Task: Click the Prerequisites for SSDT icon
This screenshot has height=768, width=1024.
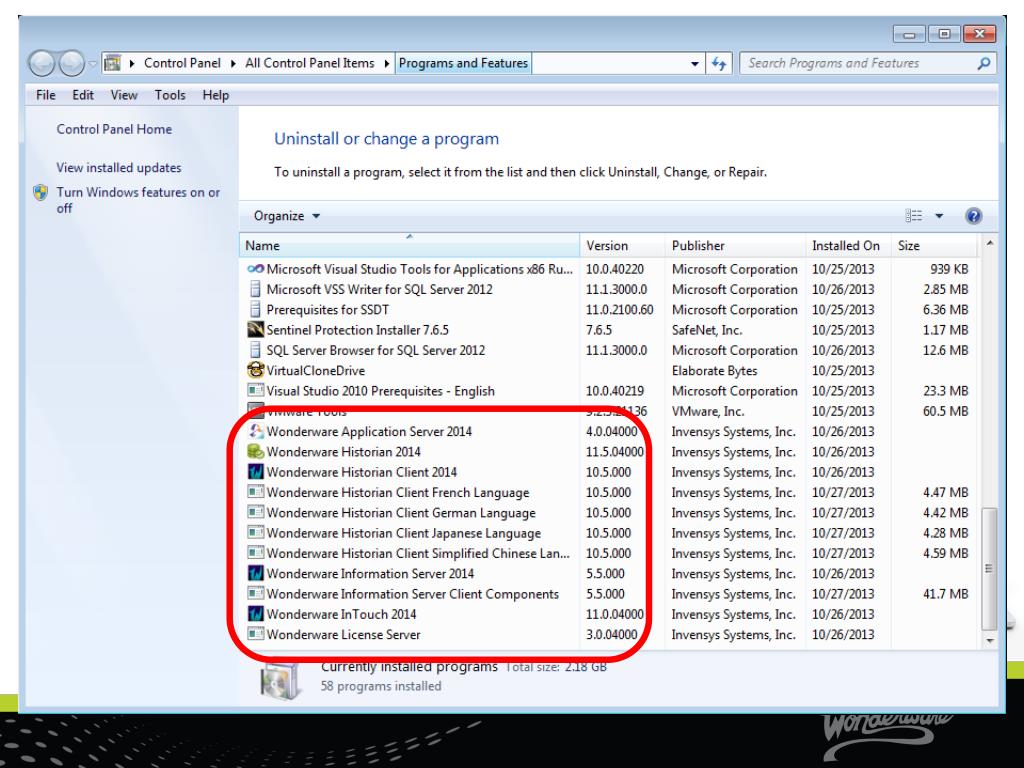Action: point(255,310)
